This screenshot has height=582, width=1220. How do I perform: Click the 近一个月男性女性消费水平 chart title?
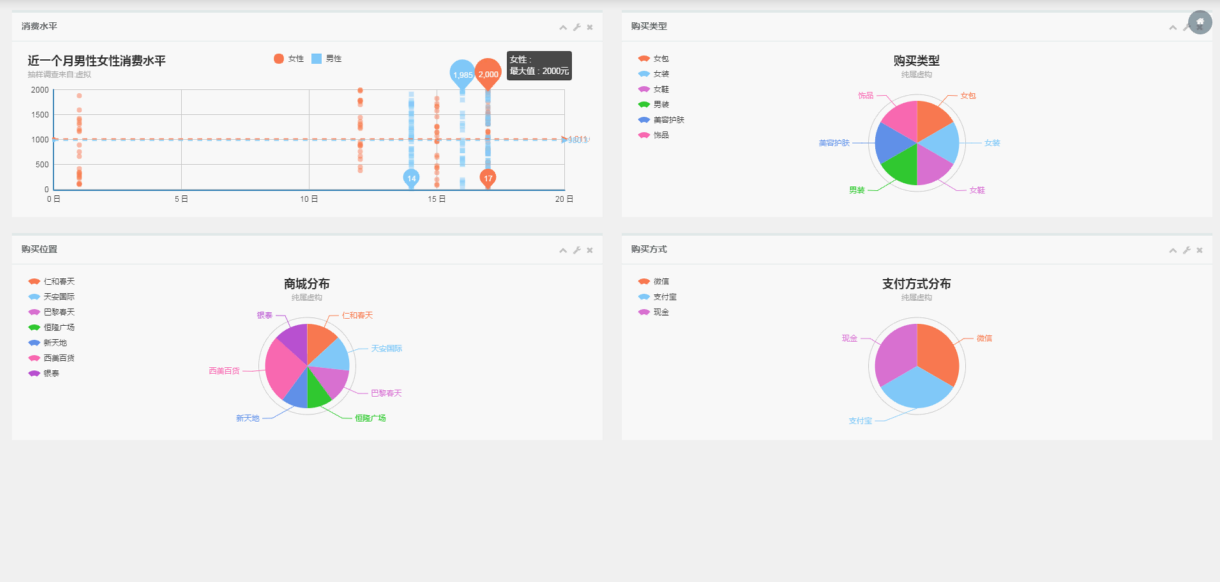point(97,61)
